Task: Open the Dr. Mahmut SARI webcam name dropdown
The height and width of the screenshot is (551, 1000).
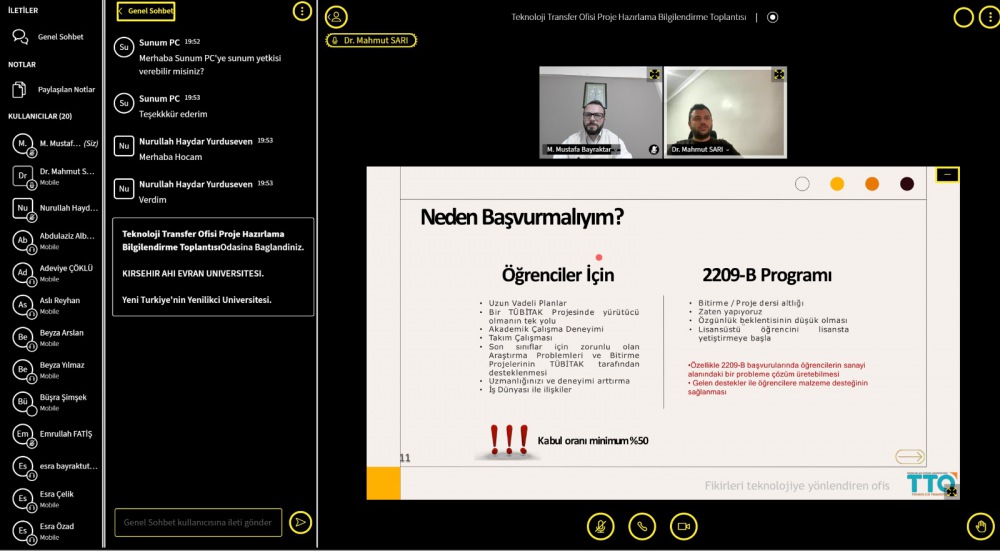Action: pyautogui.click(x=701, y=149)
